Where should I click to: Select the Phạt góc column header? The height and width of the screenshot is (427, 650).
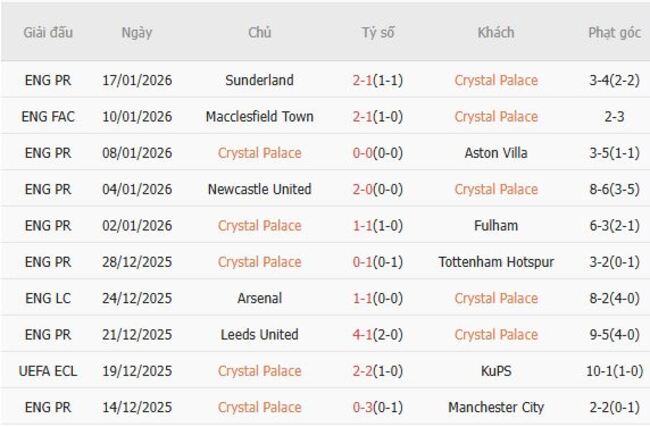[x=614, y=32]
